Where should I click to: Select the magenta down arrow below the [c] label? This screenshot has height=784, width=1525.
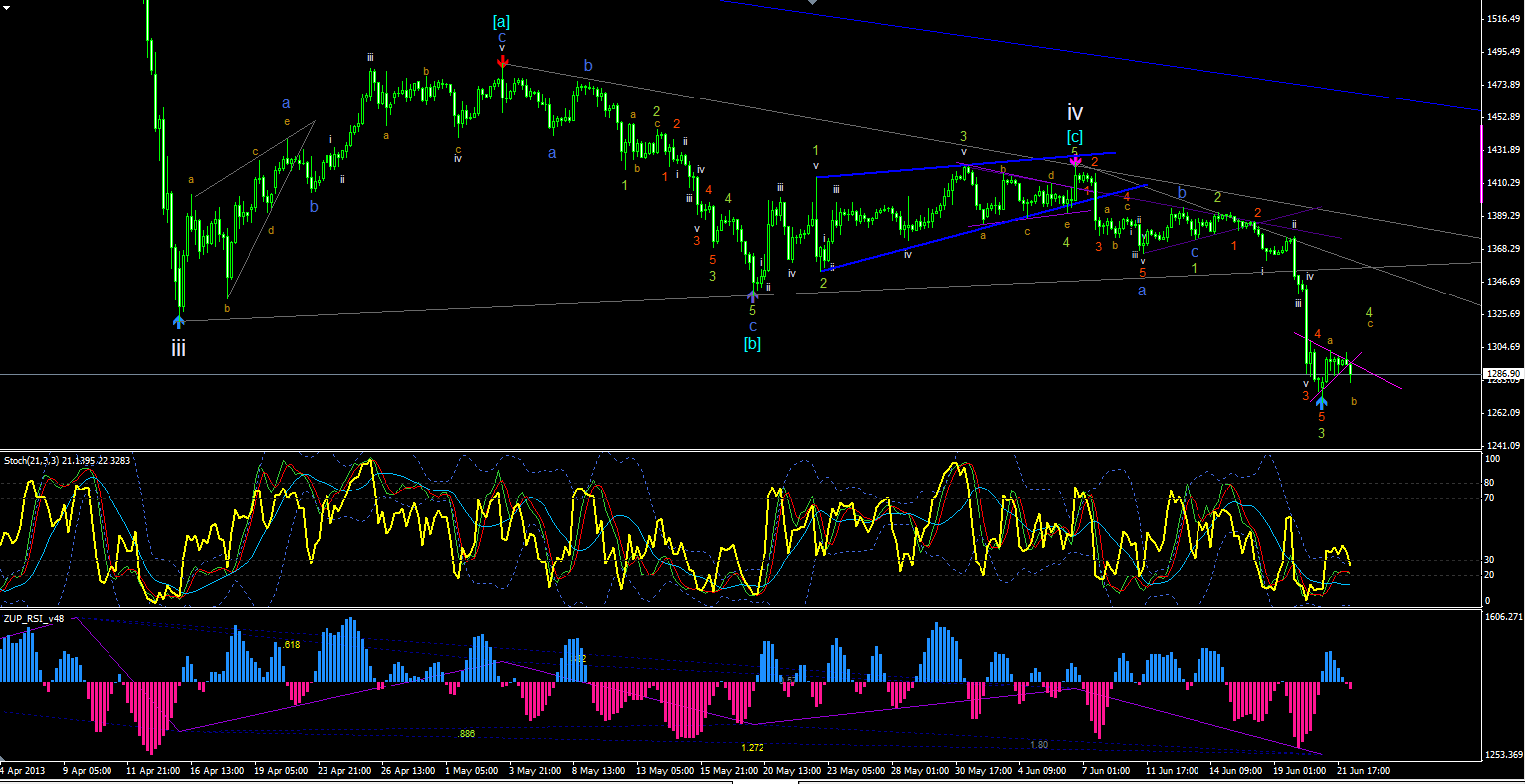coord(1075,159)
